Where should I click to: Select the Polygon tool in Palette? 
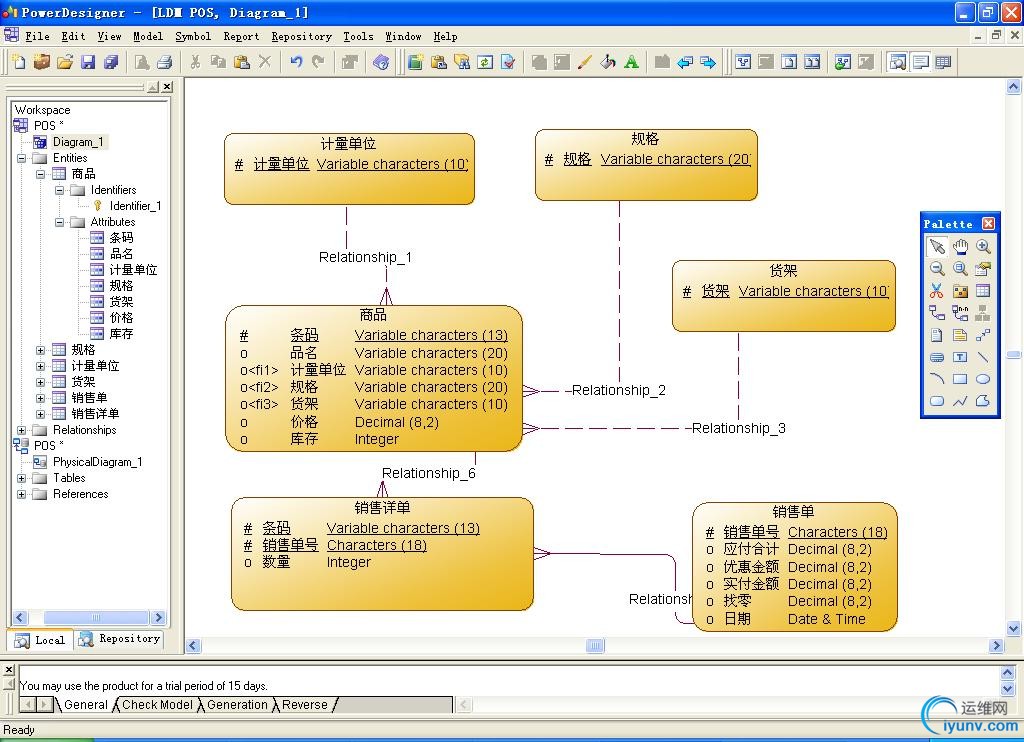pyautogui.click(x=983, y=401)
